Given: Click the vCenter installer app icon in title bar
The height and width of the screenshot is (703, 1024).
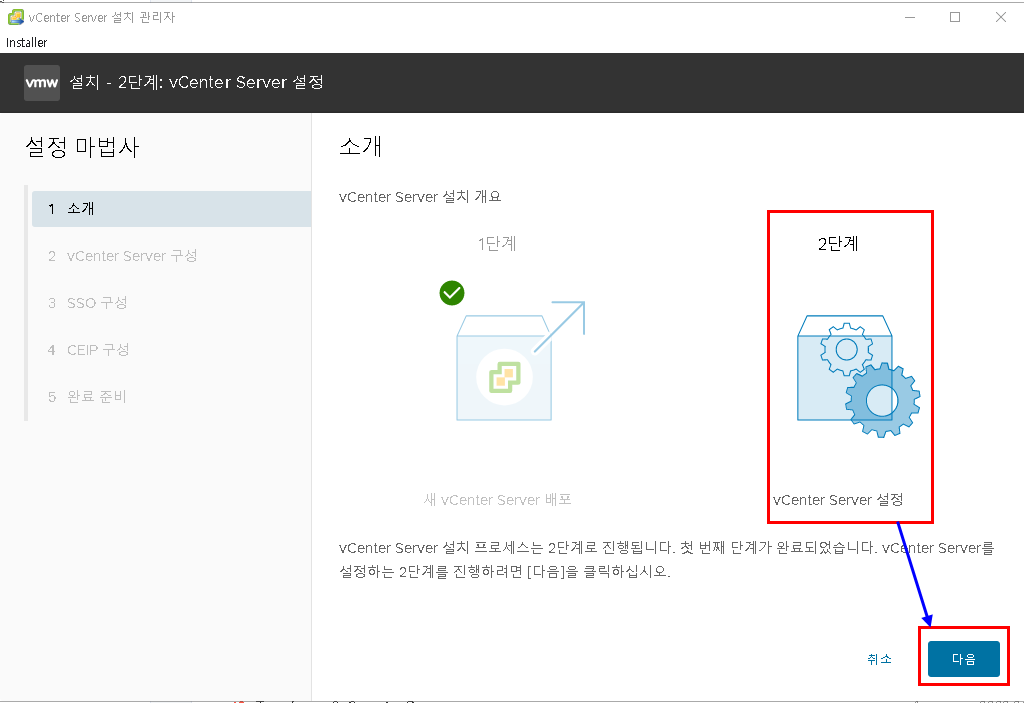Looking at the screenshot, I should pyautogui.click(x=16, y=18).
